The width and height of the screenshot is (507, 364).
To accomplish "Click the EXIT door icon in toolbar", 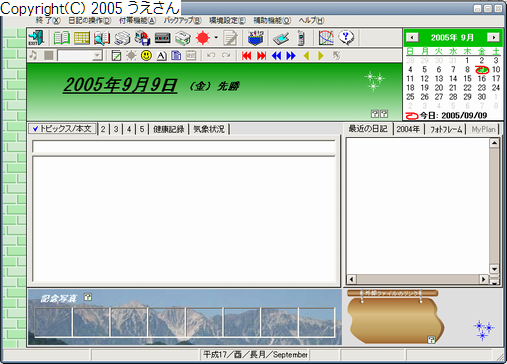I will click(36, 38).
